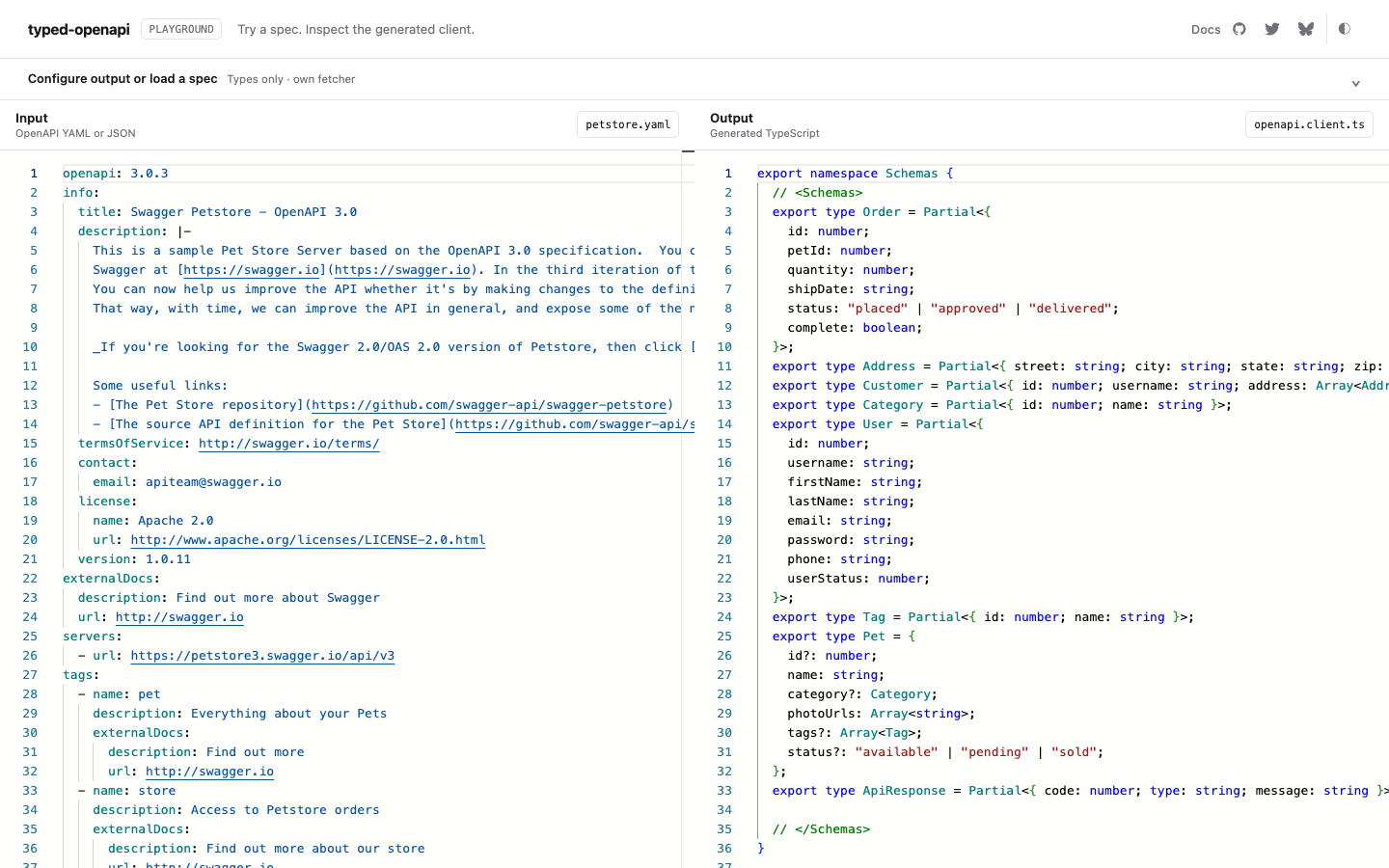The width and height of the screenshot is (1389, 868).
Task: Open the GitHub repository icon
Action: coord(1239,29)
